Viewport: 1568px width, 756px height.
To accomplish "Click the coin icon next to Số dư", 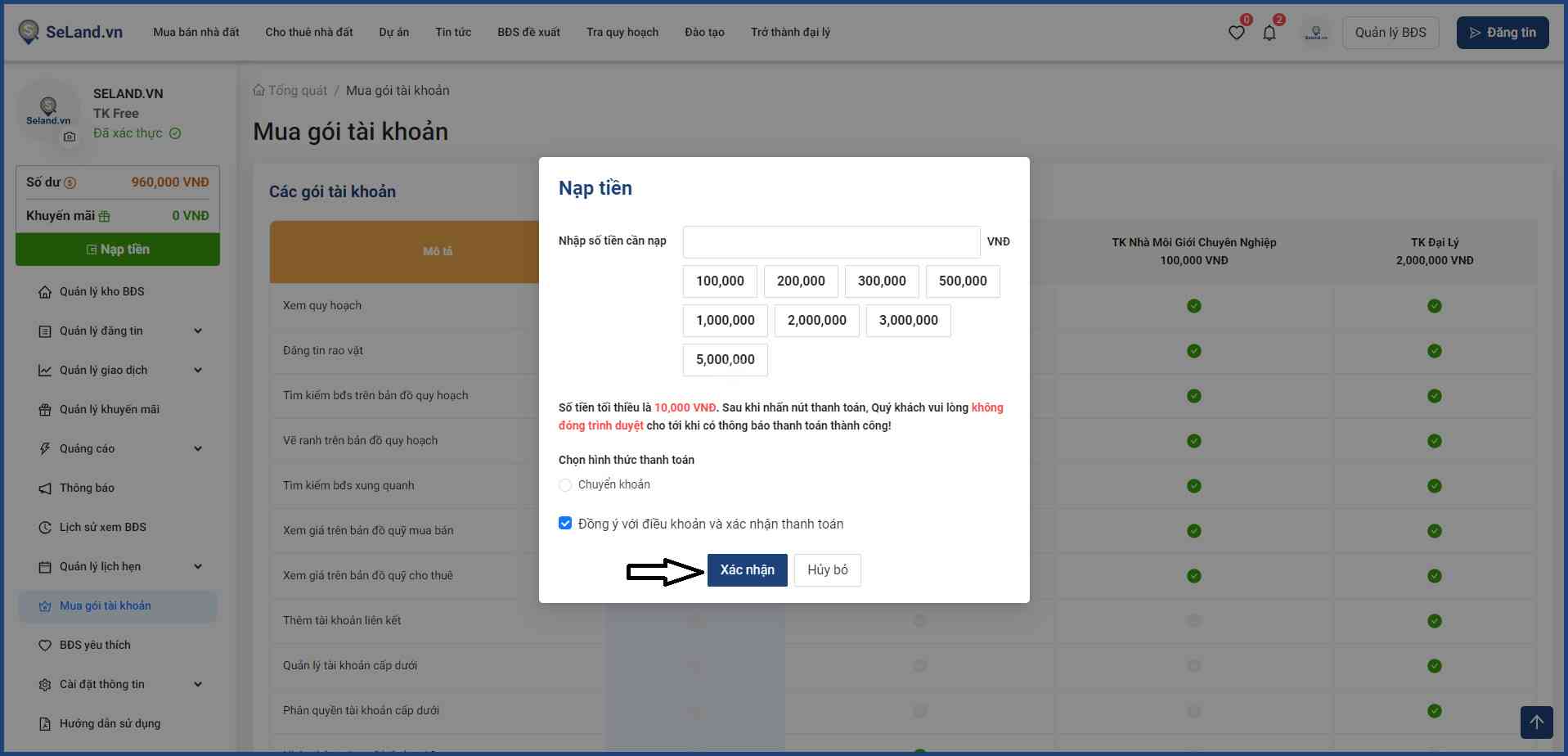I will pos(70,182).
